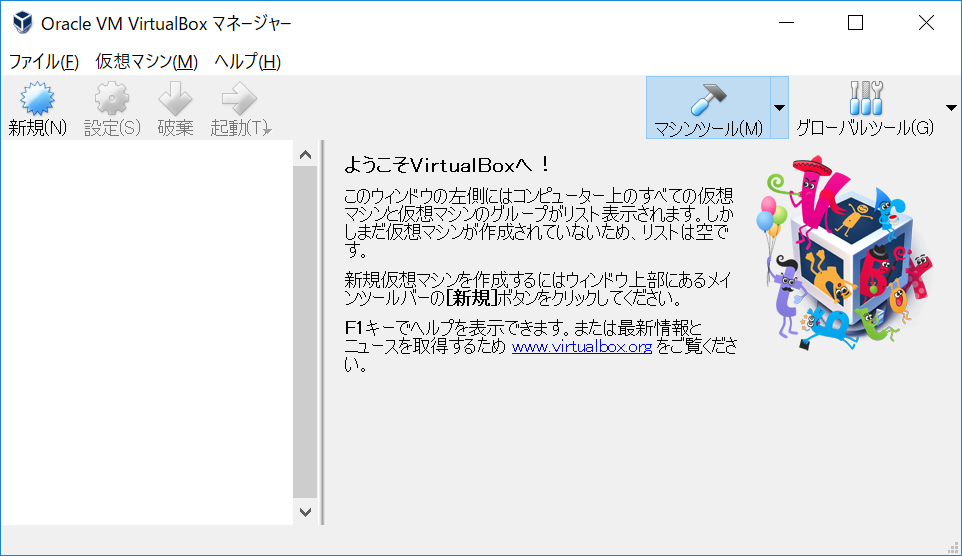This screenshot has height=556, width=962.
Task: Click the 起動(T) start arrow icon
Action: click(x=239, y=98)
